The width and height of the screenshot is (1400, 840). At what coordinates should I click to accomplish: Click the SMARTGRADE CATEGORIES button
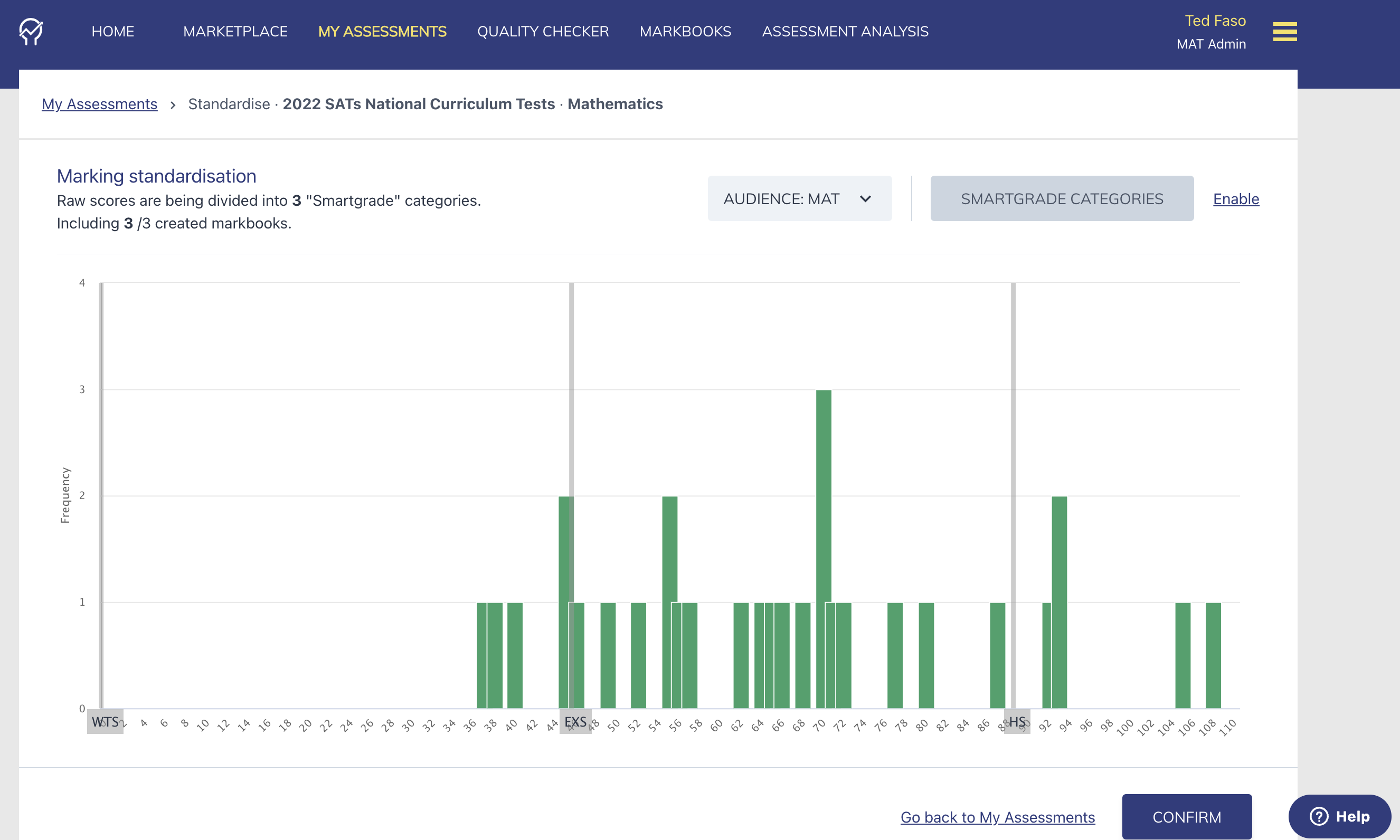click(1061, 198)
